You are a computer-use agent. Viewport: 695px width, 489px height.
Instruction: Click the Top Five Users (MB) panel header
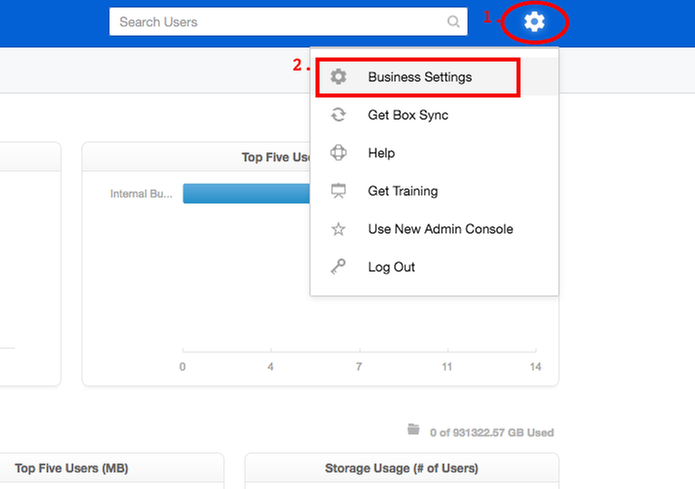[72, 468]
